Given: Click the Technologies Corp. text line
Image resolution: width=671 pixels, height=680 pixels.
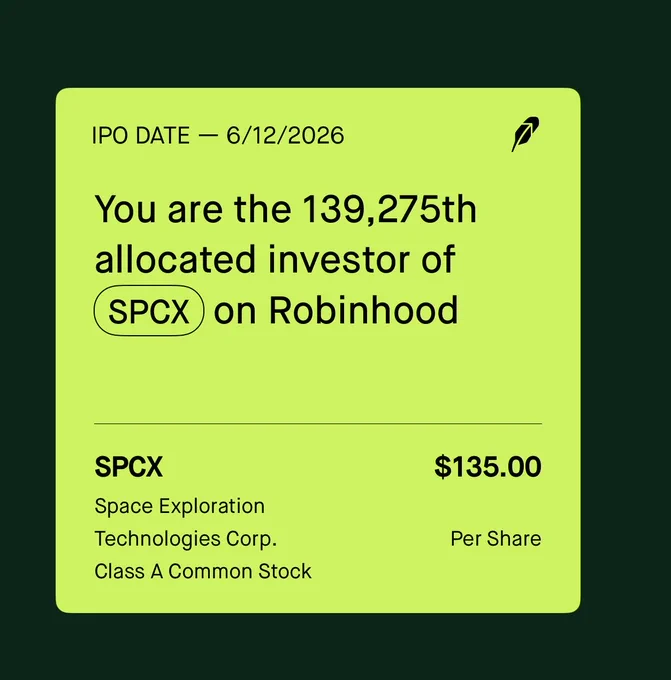Looking at the screenshot, I should [x=186, y=539].
